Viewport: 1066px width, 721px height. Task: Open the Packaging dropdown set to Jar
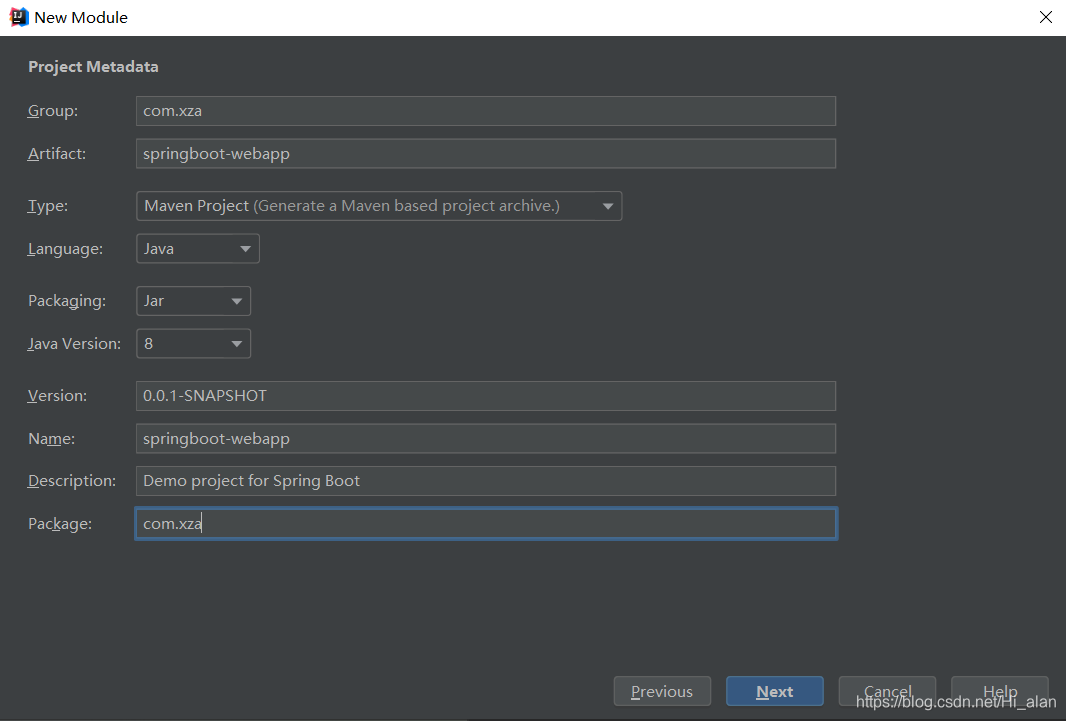(x=193, y=301)
